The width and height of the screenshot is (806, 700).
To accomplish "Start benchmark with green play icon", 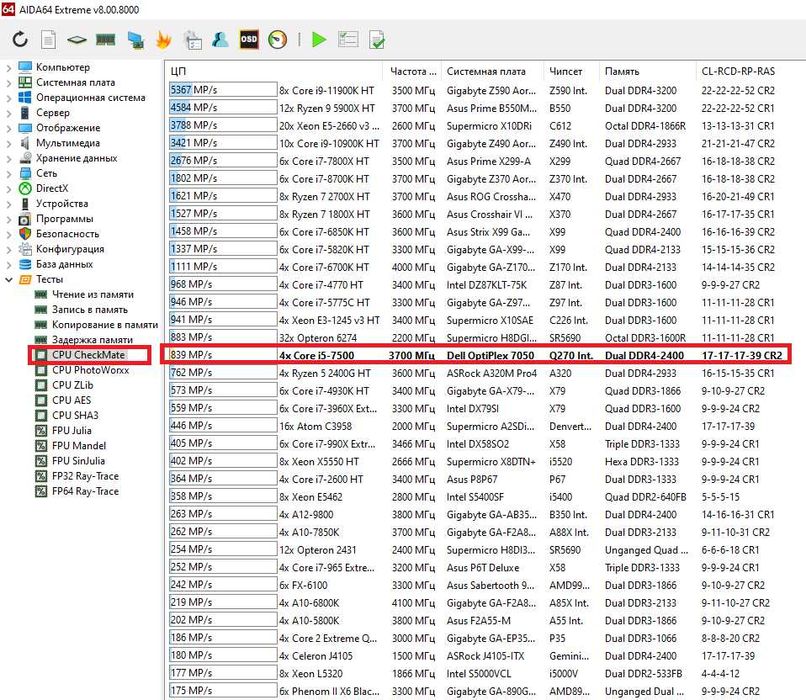I will coord(319,40).
